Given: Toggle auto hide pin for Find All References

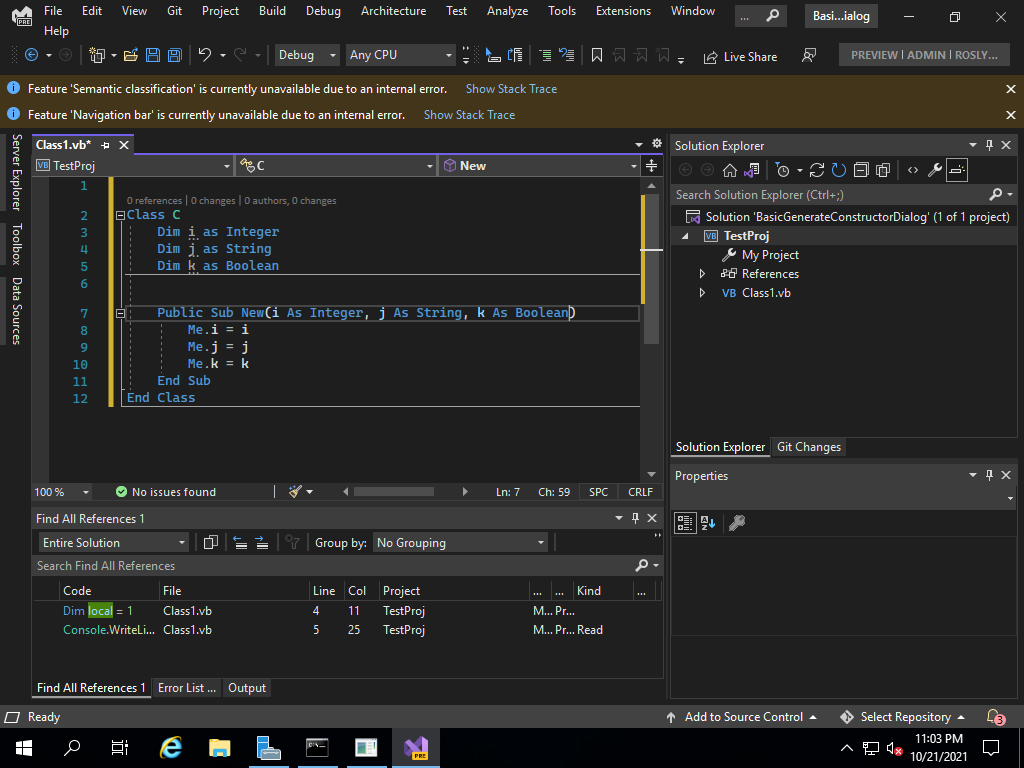Looking at the screenshot, I should (x=635, y=518).
